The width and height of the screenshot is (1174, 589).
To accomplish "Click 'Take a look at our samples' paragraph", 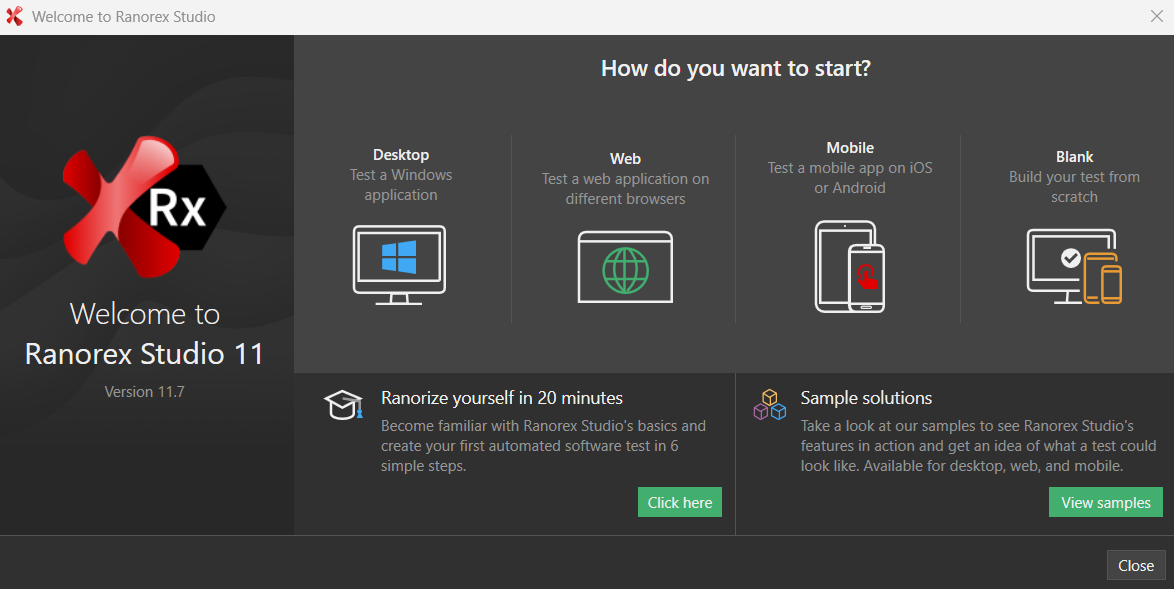I will [x=979, y=445].
